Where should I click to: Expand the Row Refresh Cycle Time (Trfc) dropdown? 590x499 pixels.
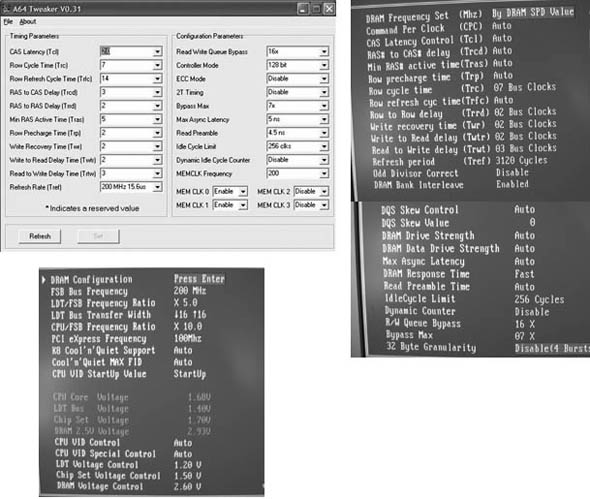coord(158,79)
